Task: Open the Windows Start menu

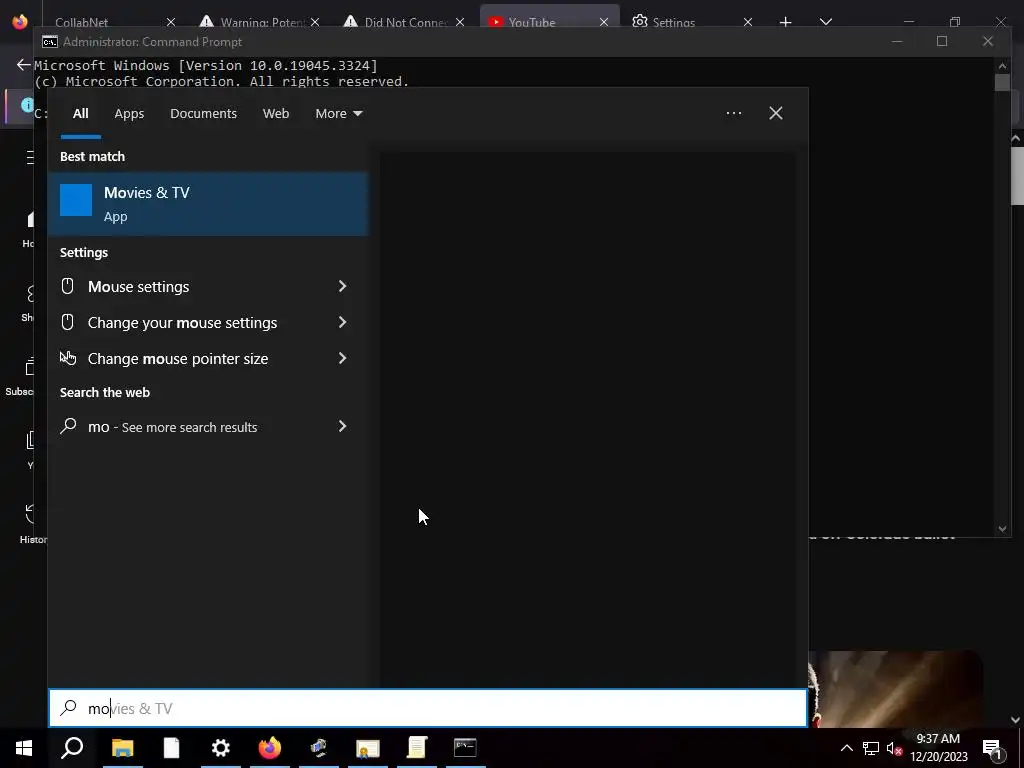Action: point(24,748)
